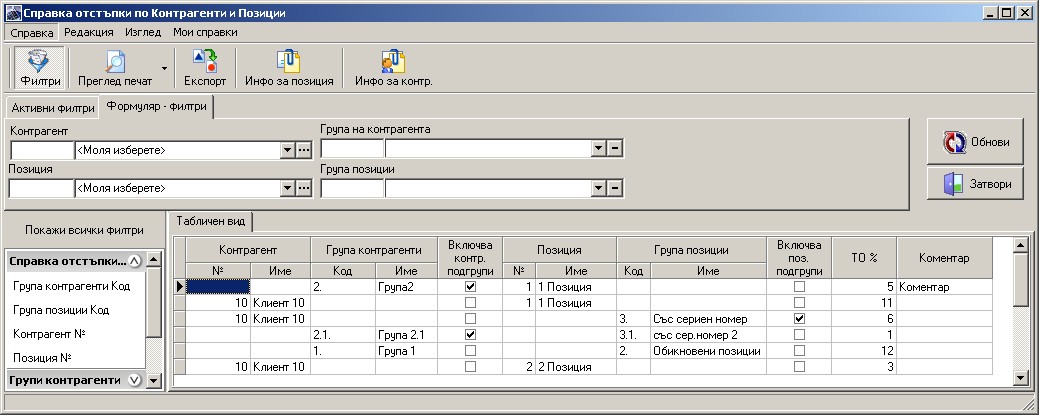
Task: Open the Позиция combo box dropdown
Action: [288, 189]
